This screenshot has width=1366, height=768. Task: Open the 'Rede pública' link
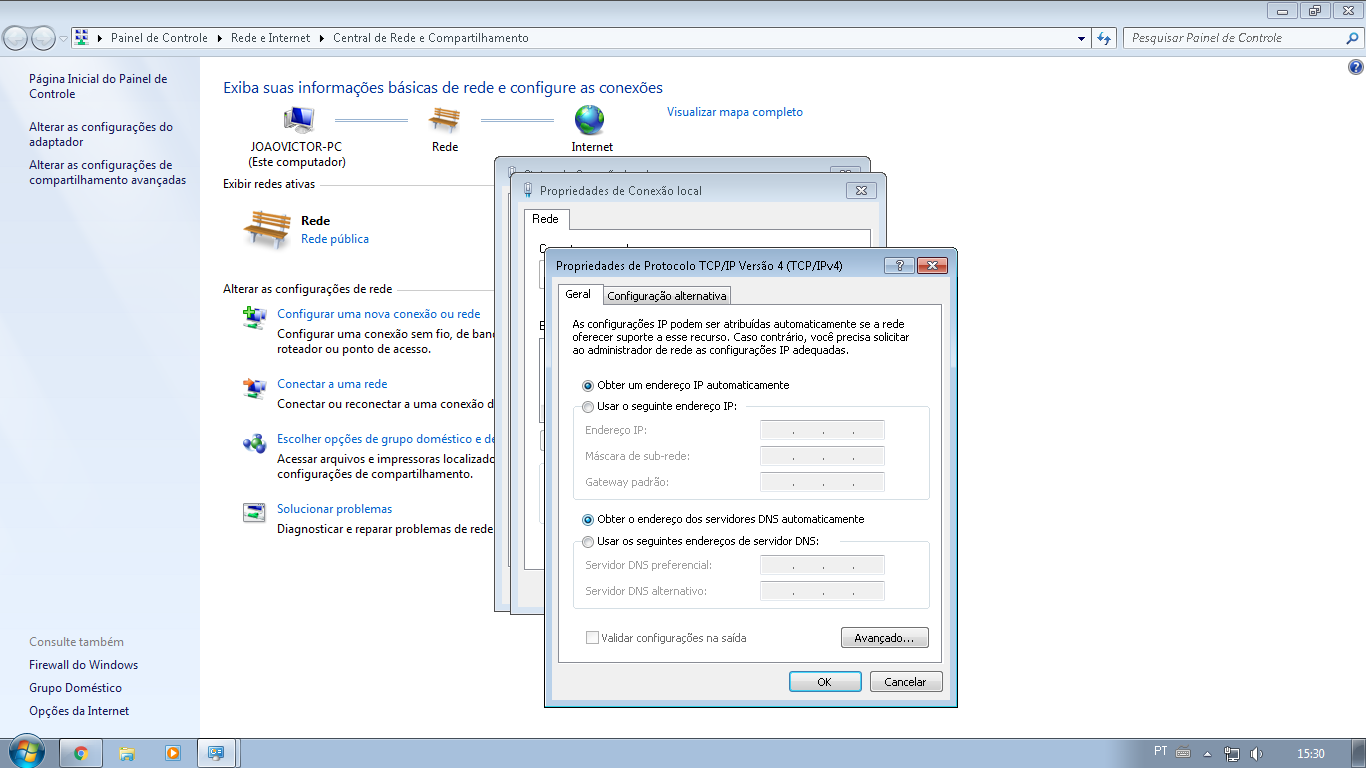click(x=335, y=239)
